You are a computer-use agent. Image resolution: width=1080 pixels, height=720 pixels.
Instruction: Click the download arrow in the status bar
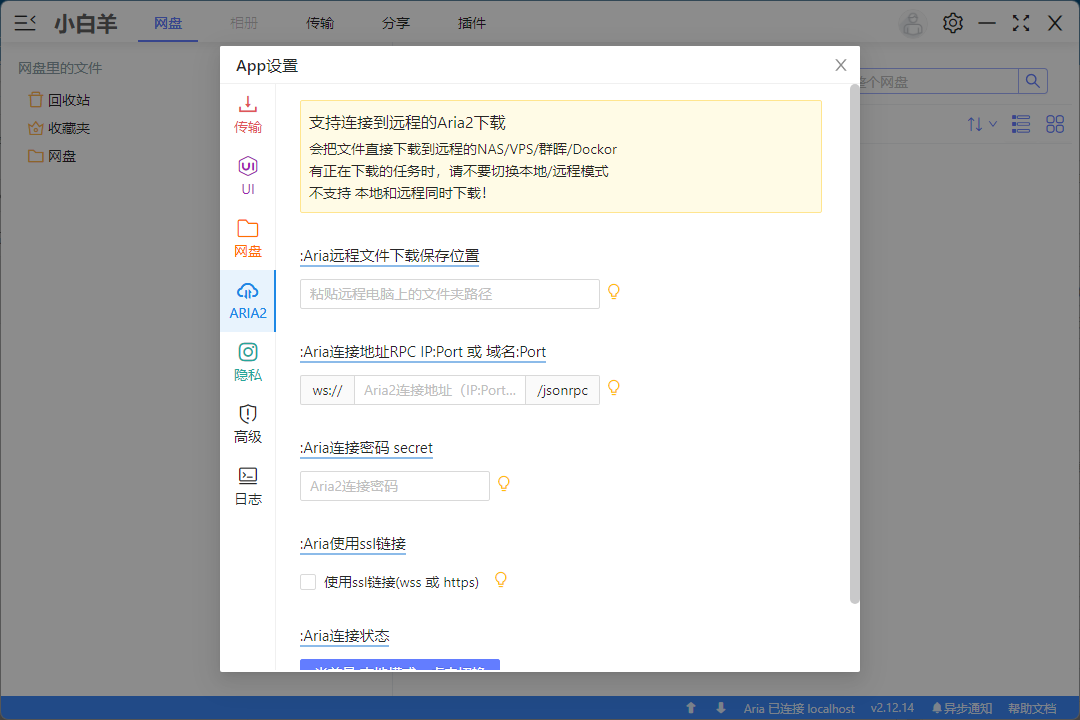(x=719, y=708)
